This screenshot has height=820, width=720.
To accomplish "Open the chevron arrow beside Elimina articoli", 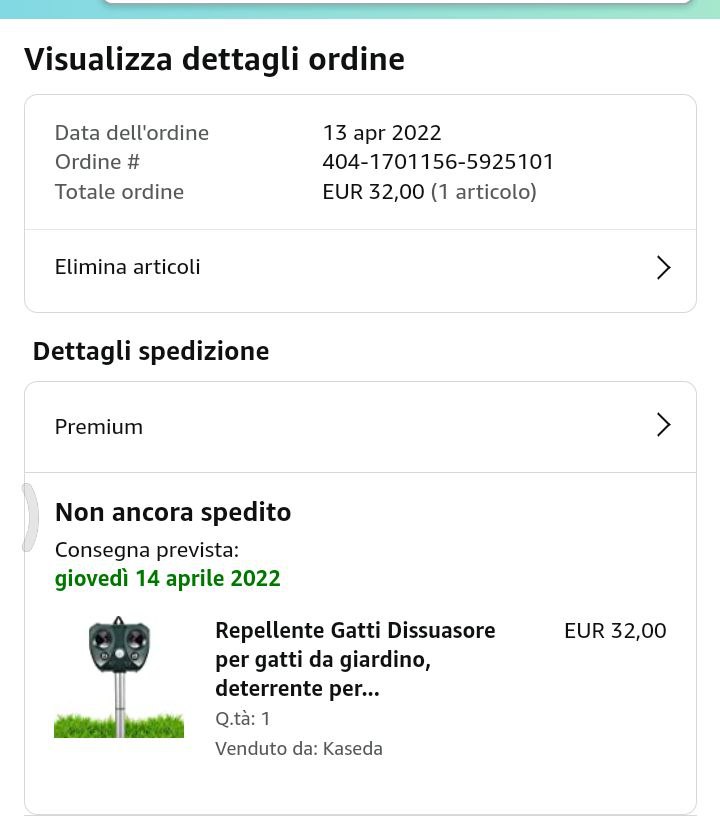I will point(662,267).
